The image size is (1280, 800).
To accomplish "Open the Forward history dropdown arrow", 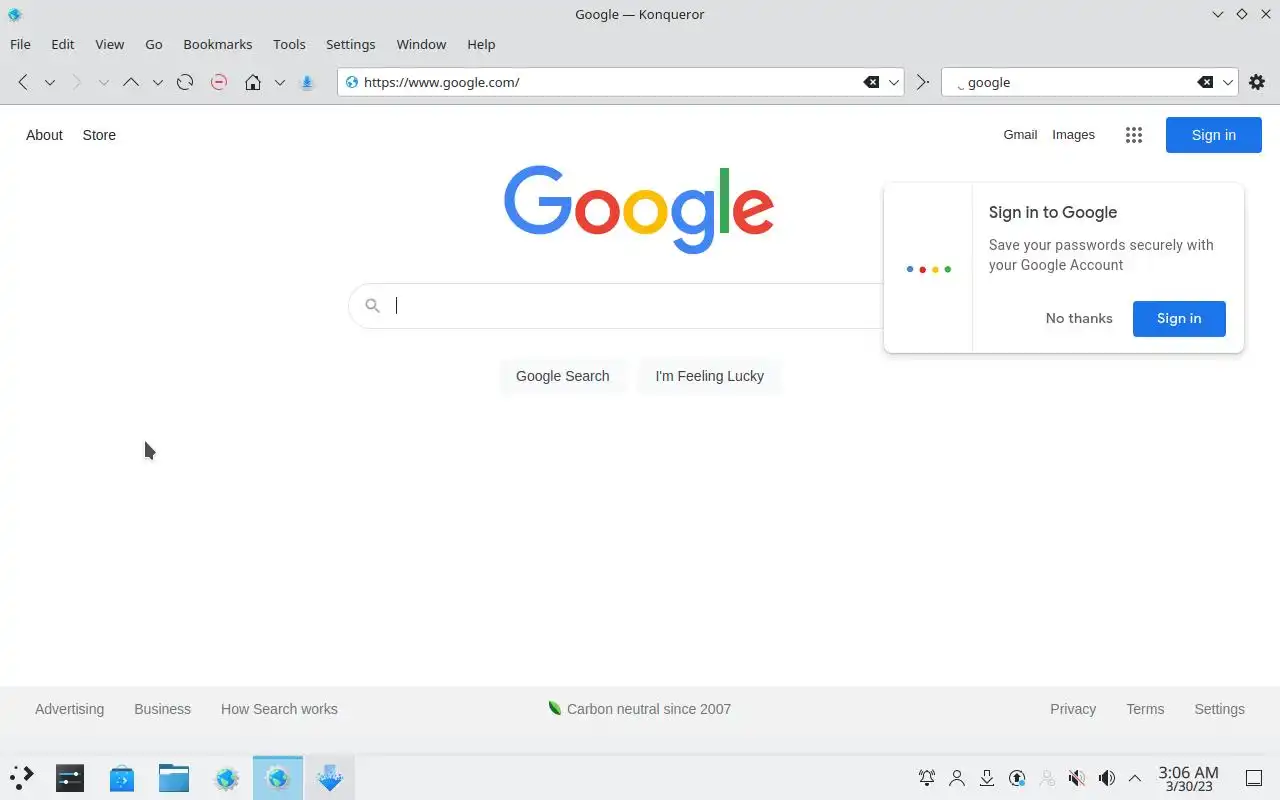I will point(103,82).
